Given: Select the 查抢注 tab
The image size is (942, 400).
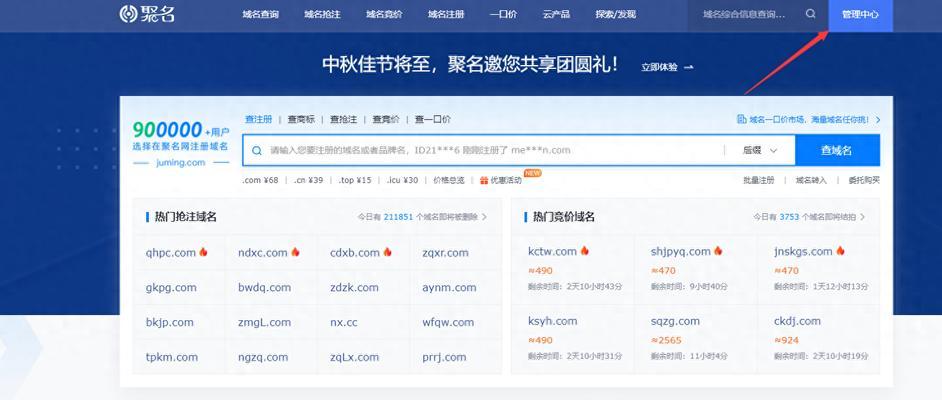Looking at the screenshot, I should [343, 120].
